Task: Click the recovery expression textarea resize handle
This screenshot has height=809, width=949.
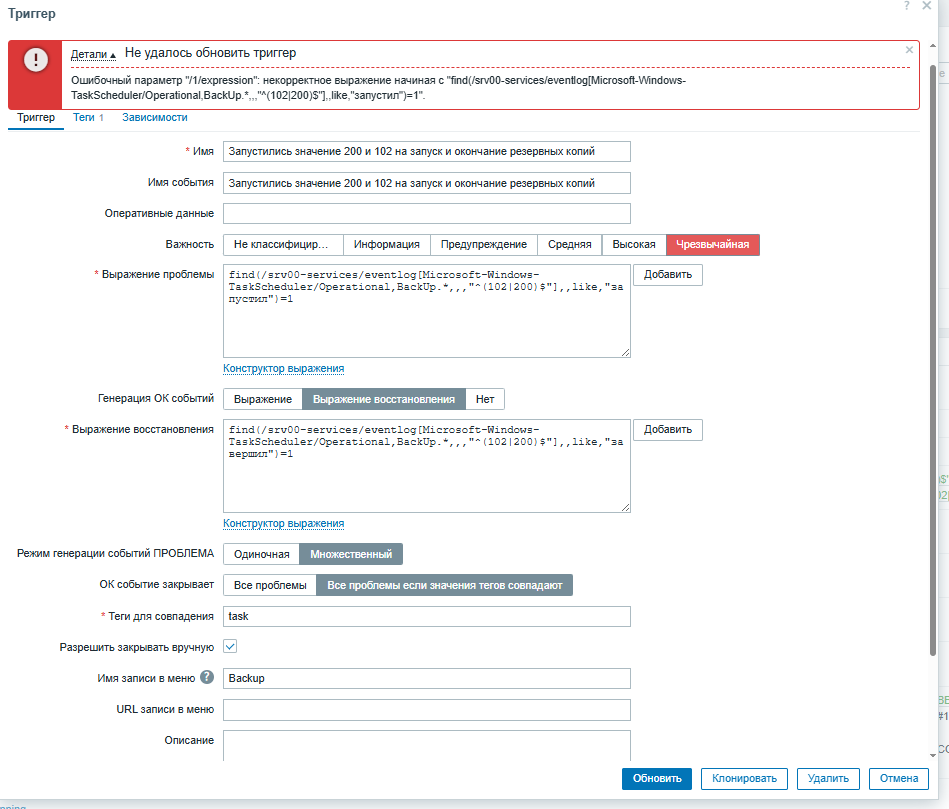Action: (x=625, y=507)
